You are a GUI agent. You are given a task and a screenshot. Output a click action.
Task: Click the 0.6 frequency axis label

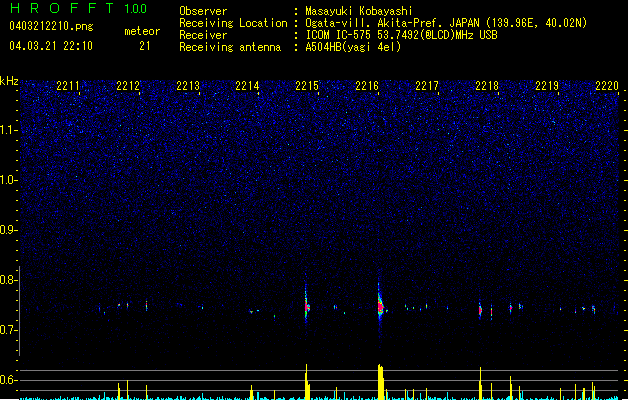[x=8, y=380]
